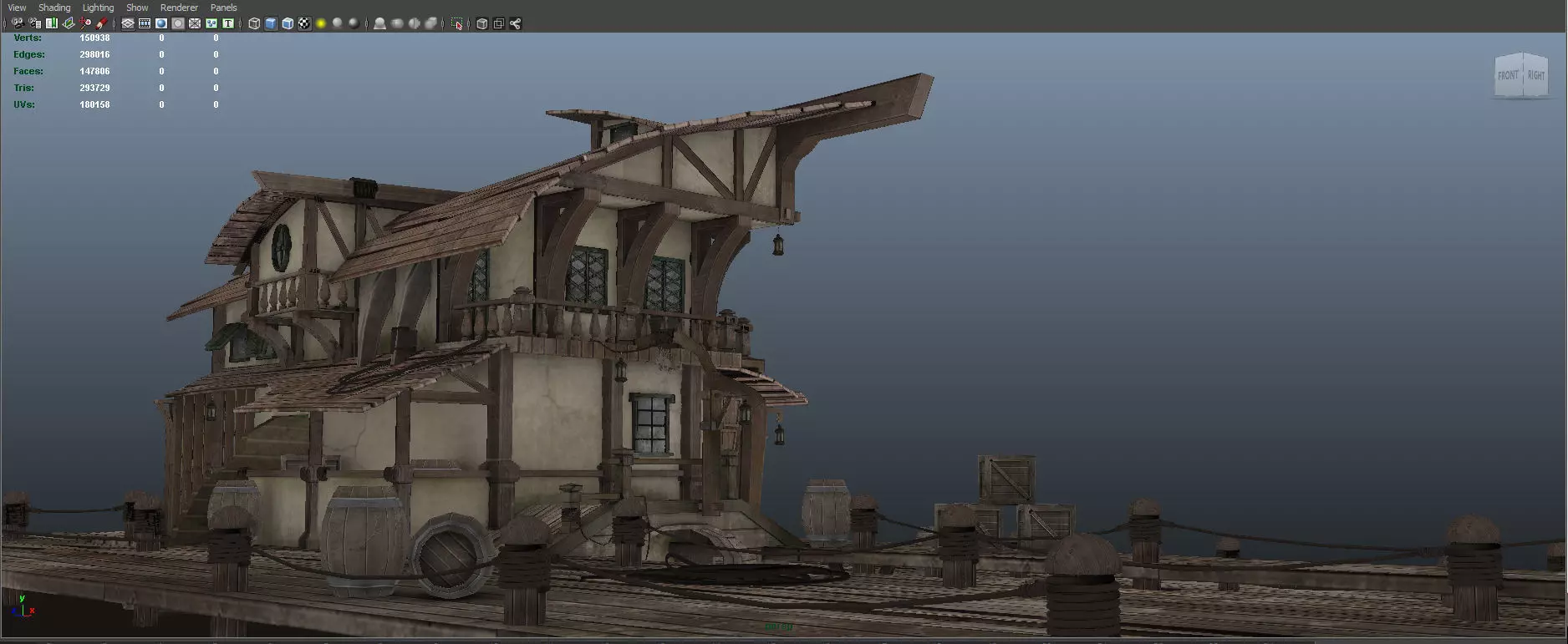
Task: Open the camera Bookmarks icon
Action: 51,23
